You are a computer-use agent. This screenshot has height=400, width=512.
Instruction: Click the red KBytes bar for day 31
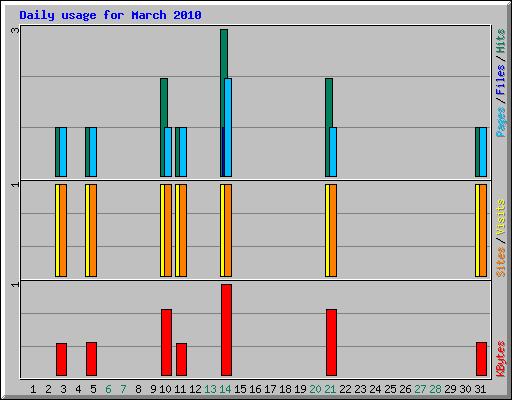tap(481, 359)
